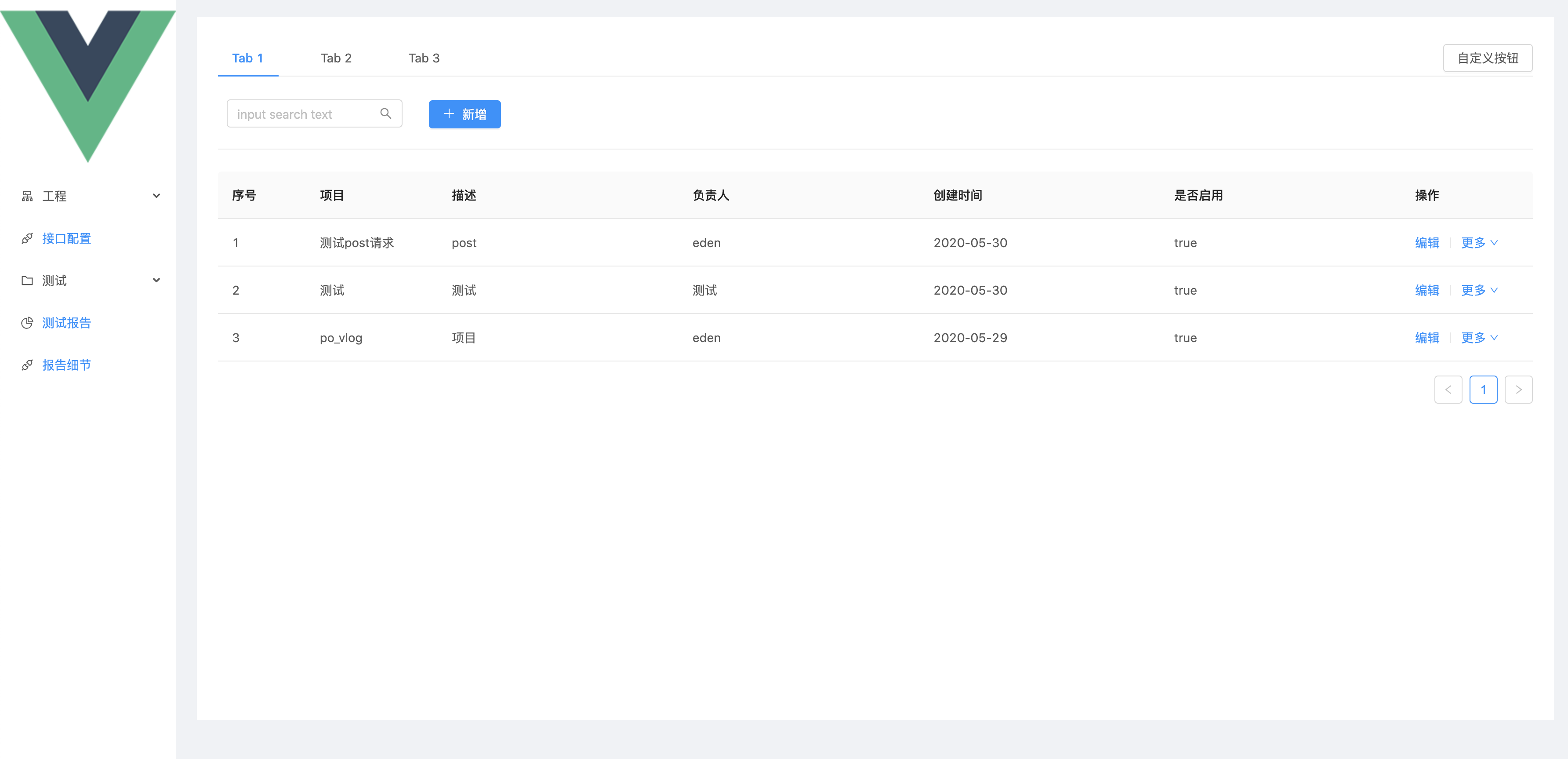
Task: Switch to Tab 3
Action: tap(424, 58)
